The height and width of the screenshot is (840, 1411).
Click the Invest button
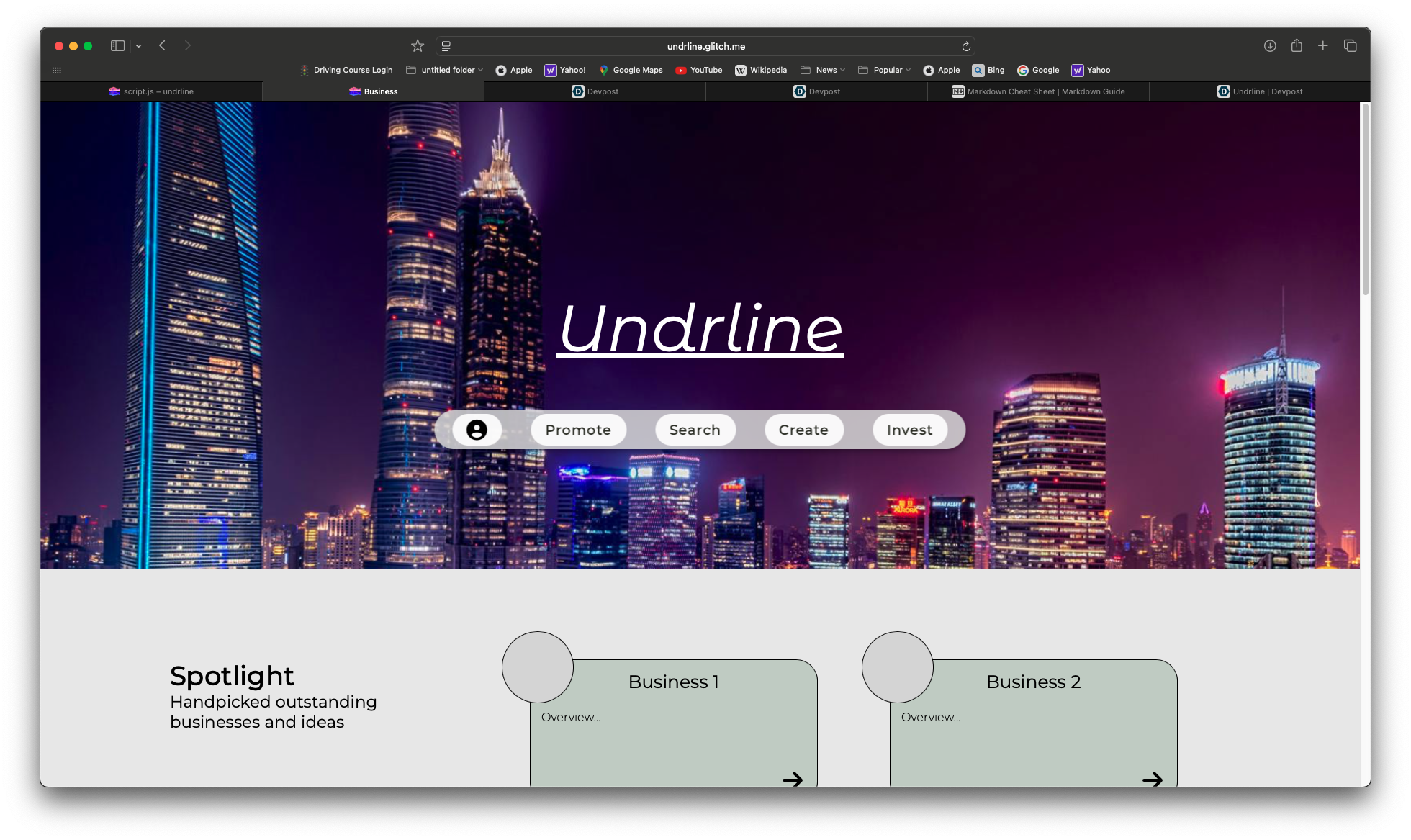(x=909, y=430)
